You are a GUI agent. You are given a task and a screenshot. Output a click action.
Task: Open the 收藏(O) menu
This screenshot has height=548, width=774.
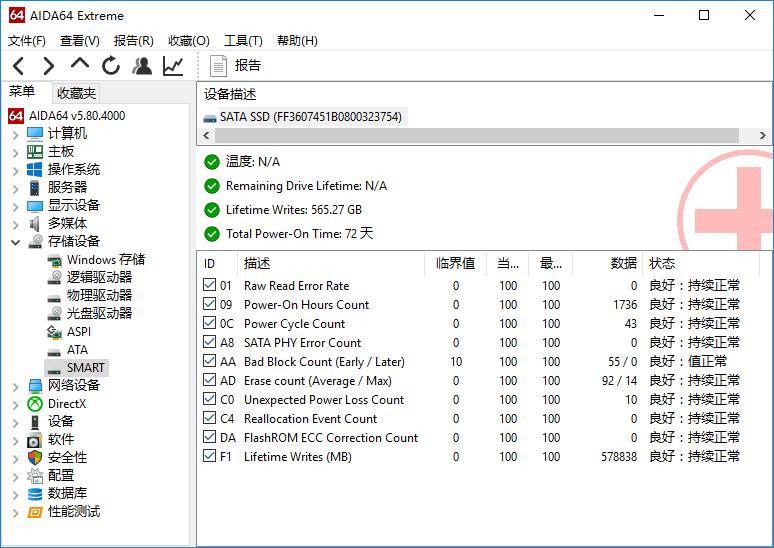(x=189, y=40)
